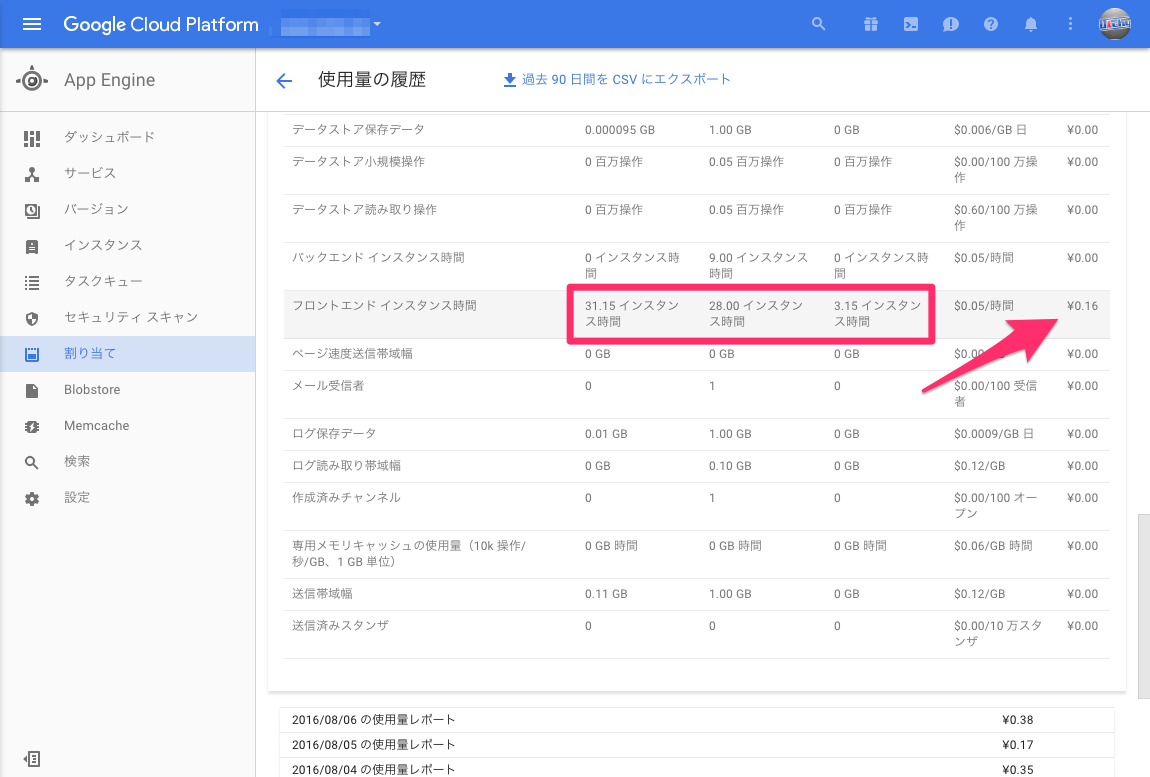Image resolution: width=1150 pixels, height=777 pixels.
Task: Click the search magnifier in top bar
Action: pyautogui.click(x=818, y=24)
